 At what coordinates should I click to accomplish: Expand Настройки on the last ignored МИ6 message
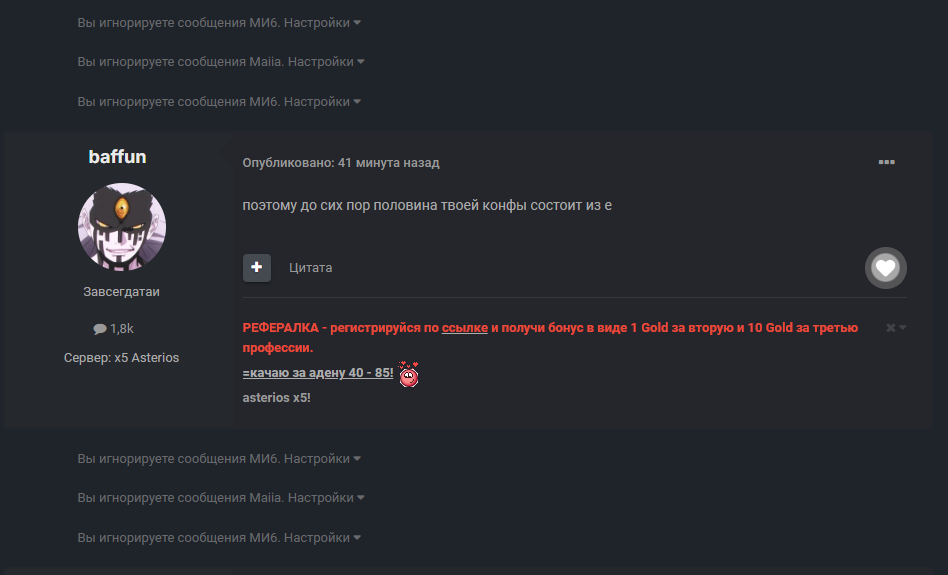[322, 538]
